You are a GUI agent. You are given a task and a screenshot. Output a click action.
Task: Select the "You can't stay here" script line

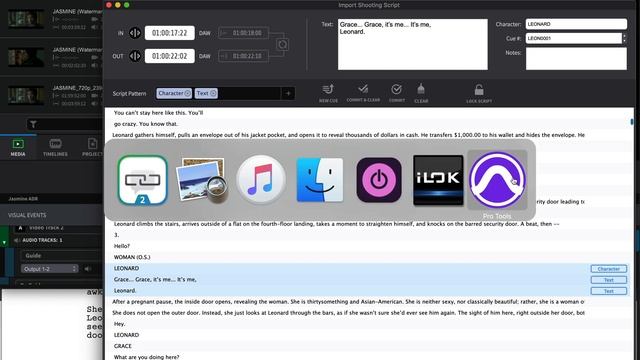pyautogui.click(x=158, y=113)
